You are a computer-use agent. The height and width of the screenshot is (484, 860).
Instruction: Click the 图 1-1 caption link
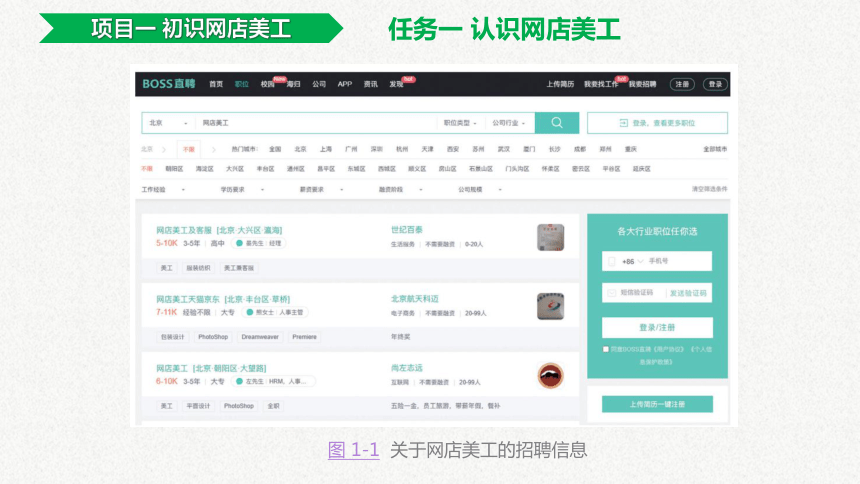tap(353, 450)
